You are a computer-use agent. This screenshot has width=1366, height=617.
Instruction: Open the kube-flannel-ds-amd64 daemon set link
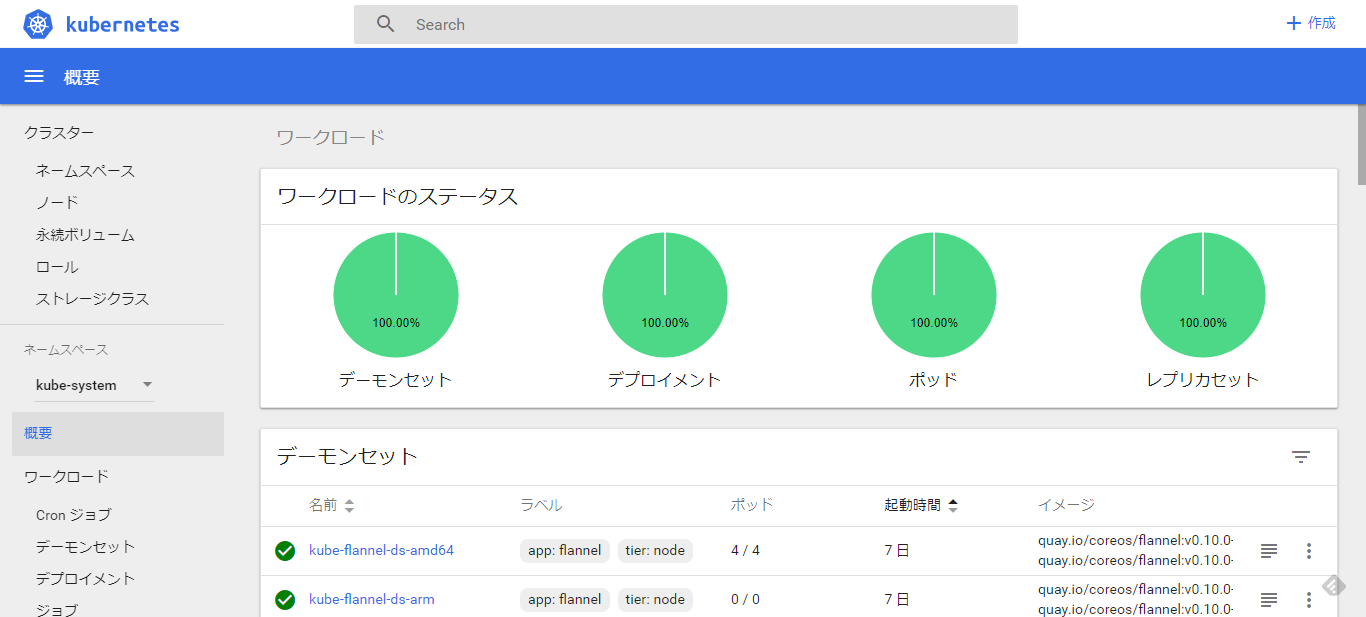pos(380,550)
